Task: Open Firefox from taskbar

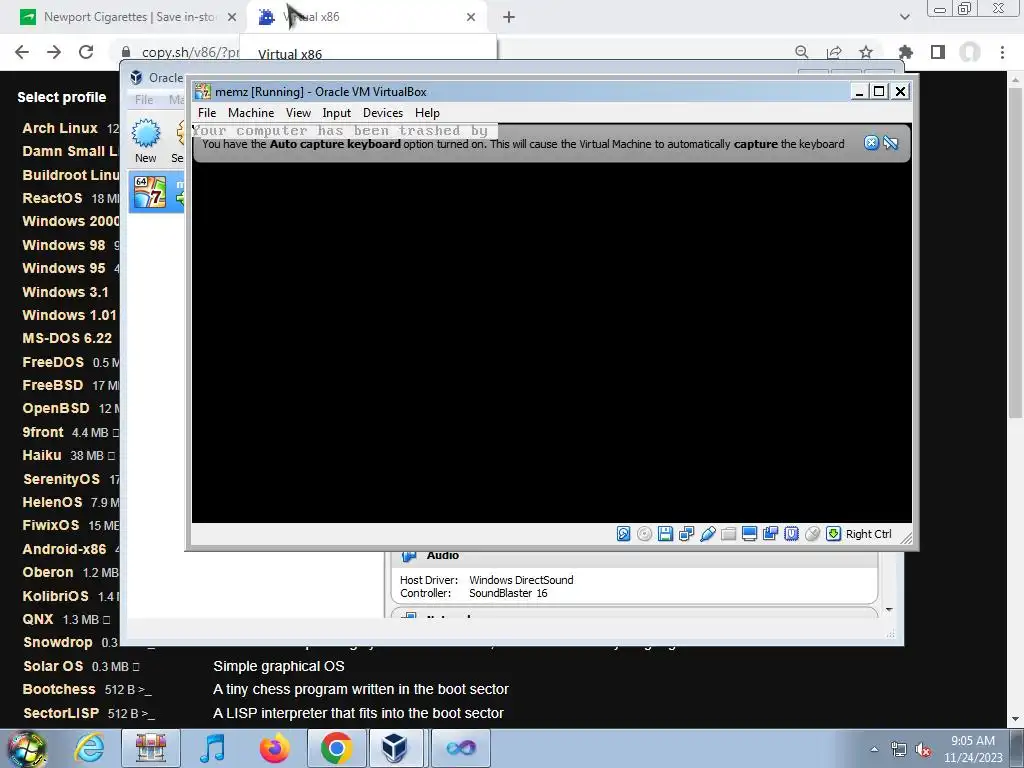Action: (x=274, y=748)
